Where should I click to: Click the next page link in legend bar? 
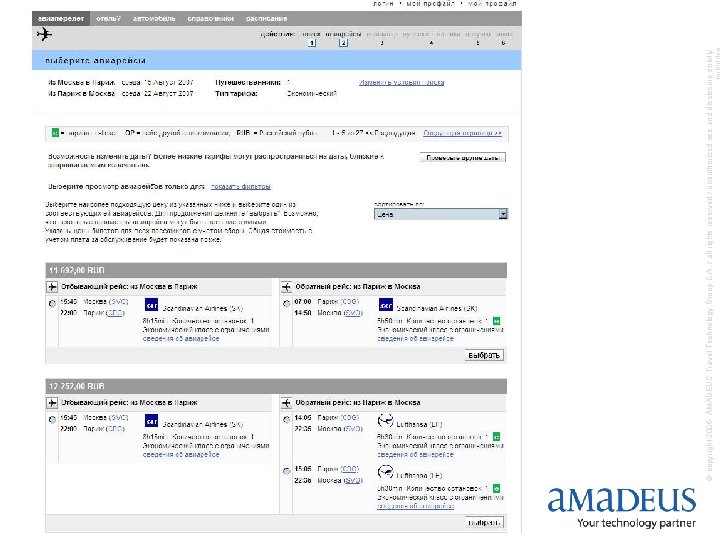(x=462, y=133)
